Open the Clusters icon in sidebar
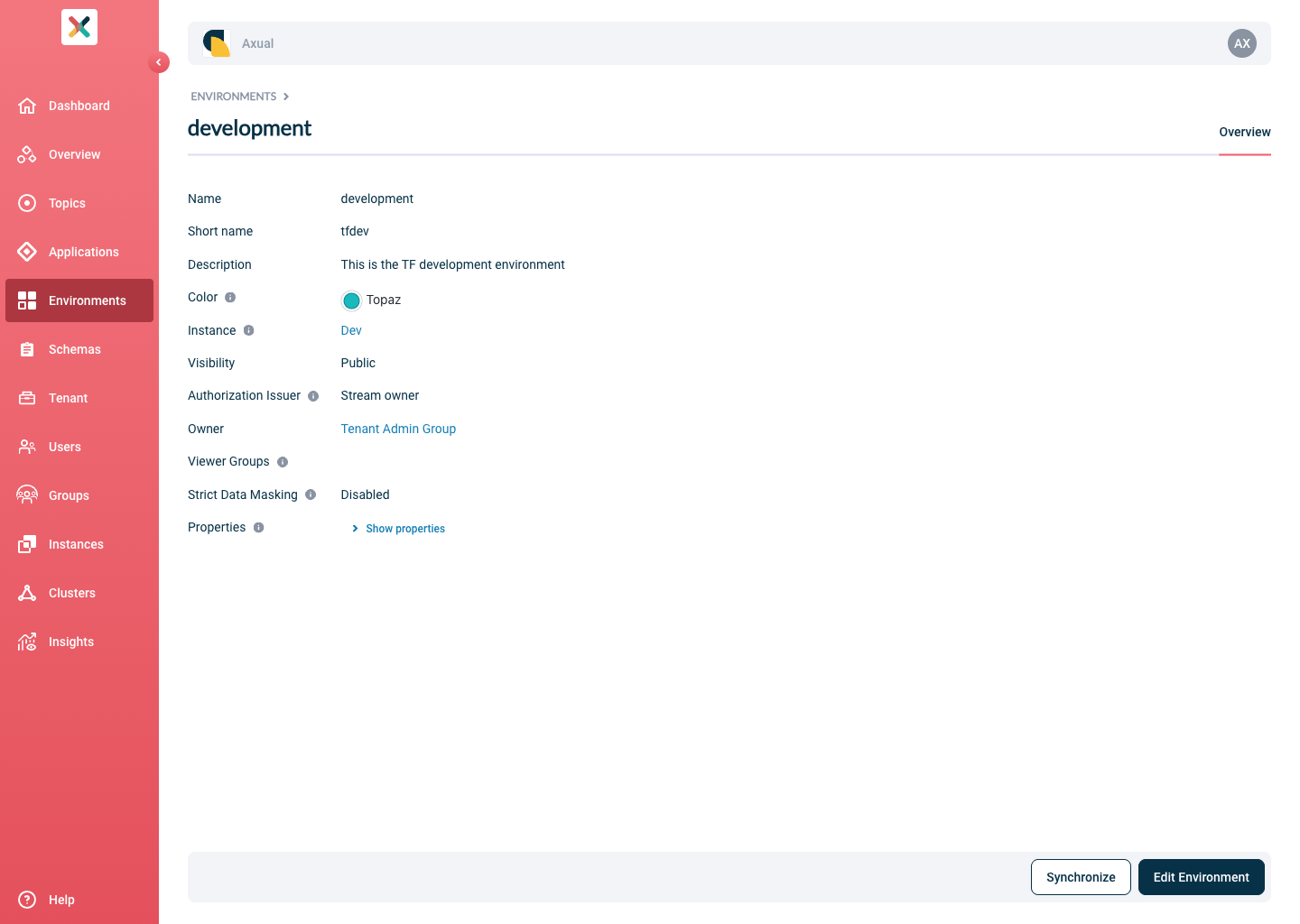Image resolution: width=1300 pixels, height=924 pixels. [27, 593]
